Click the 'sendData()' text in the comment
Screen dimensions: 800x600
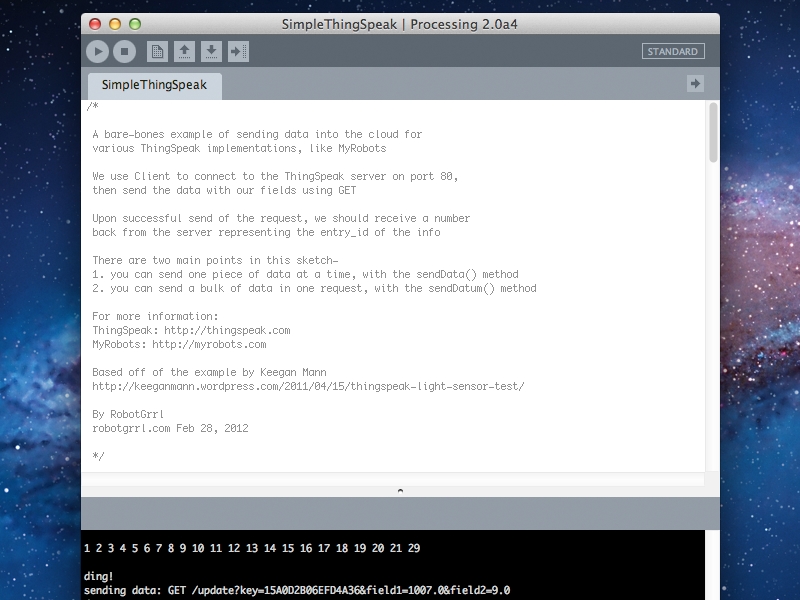tap(446, 274)
